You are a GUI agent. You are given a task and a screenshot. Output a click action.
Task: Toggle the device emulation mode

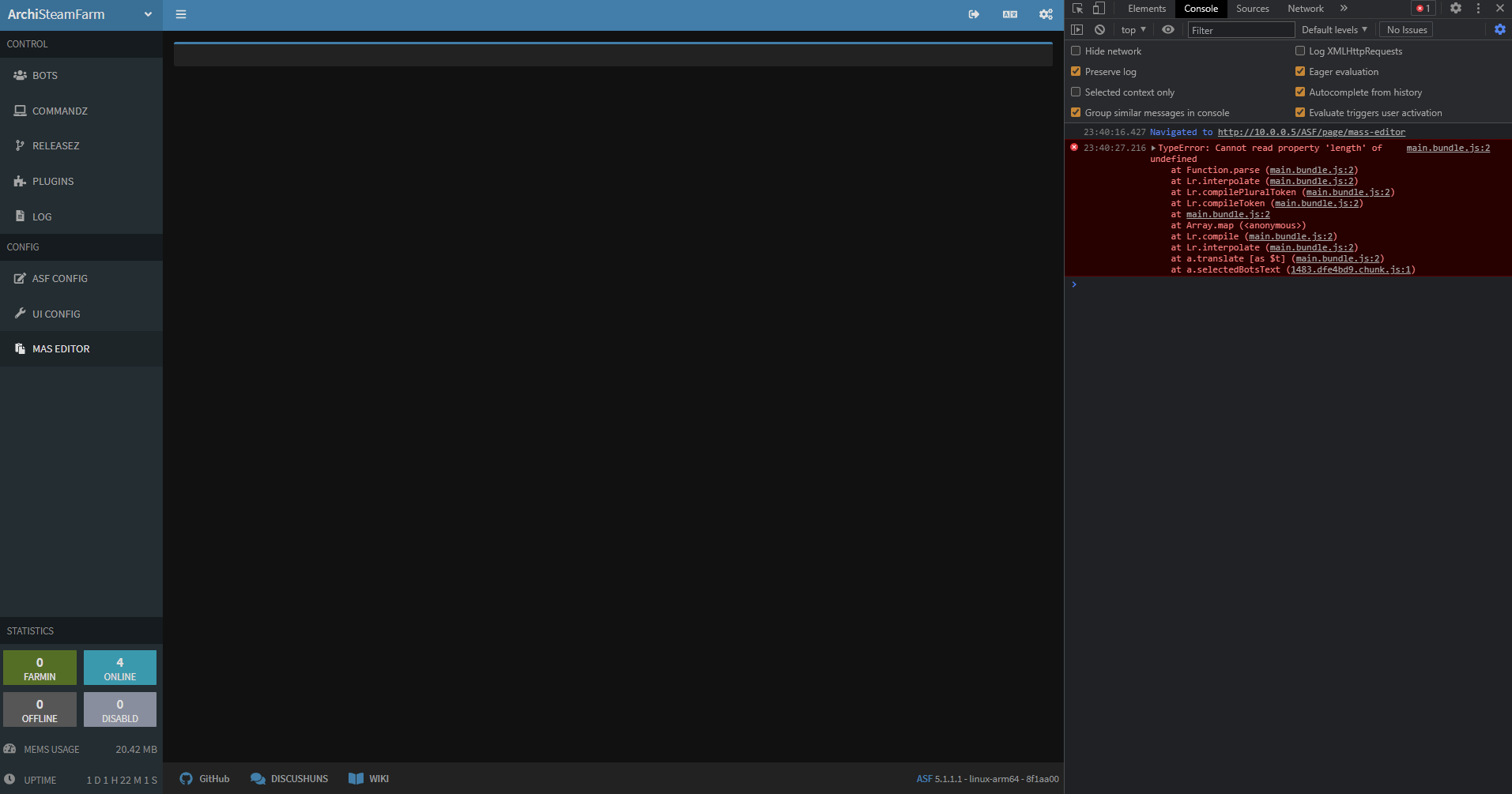1098,8
